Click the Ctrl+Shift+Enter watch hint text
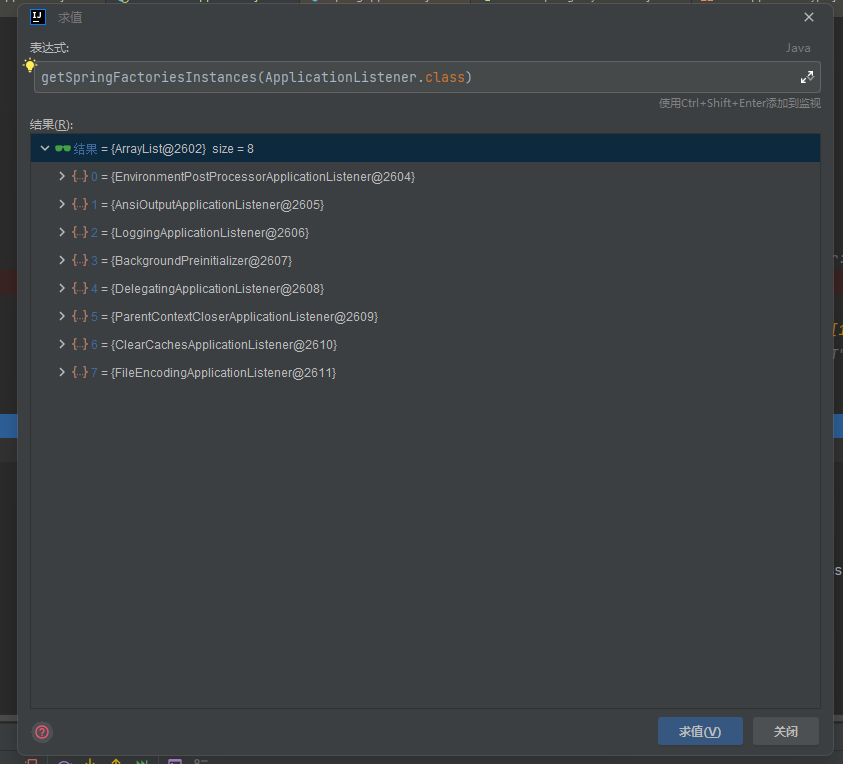Viewport: 843px width, 764px height. coord(740,103)
